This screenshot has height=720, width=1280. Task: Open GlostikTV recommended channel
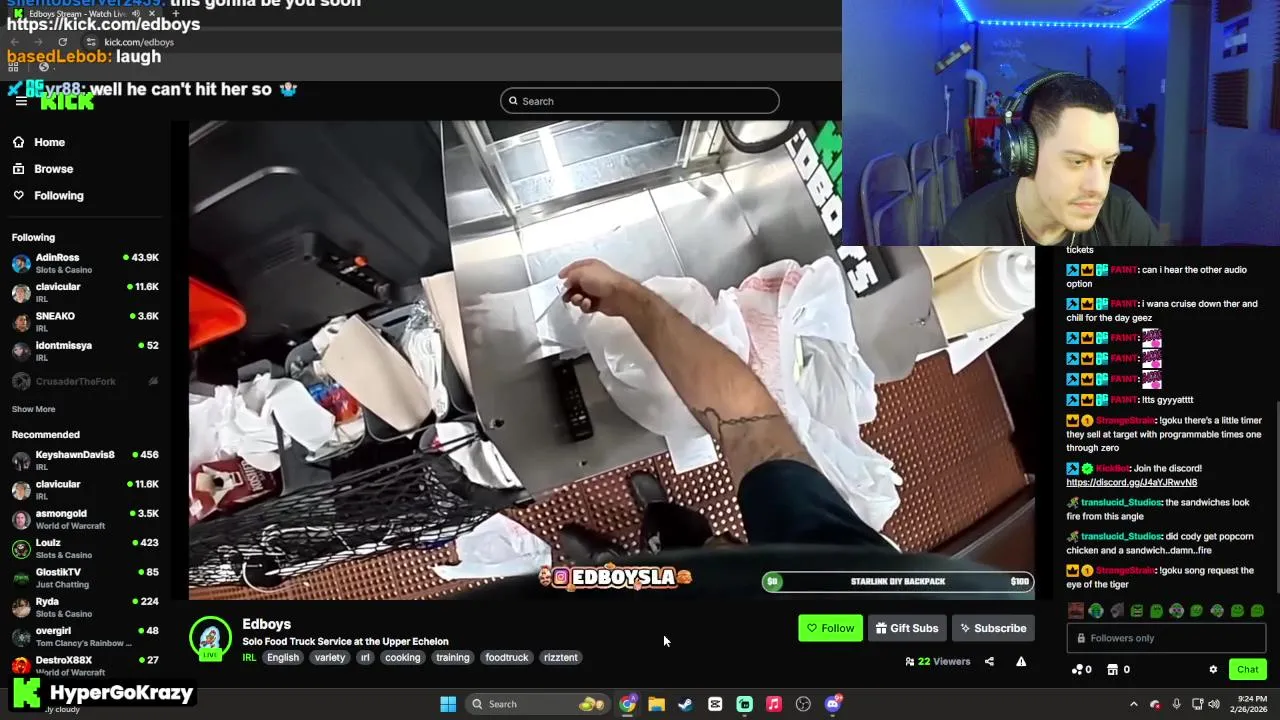85,577
